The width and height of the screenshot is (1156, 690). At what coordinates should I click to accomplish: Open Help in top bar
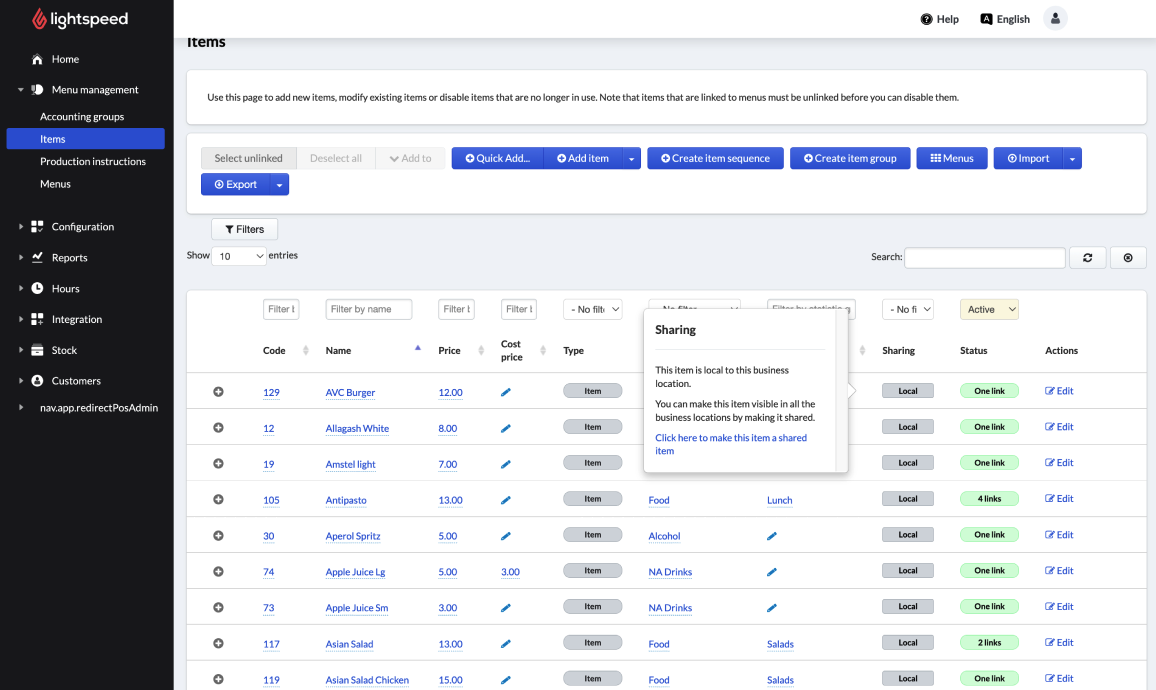tap(940, 19)
